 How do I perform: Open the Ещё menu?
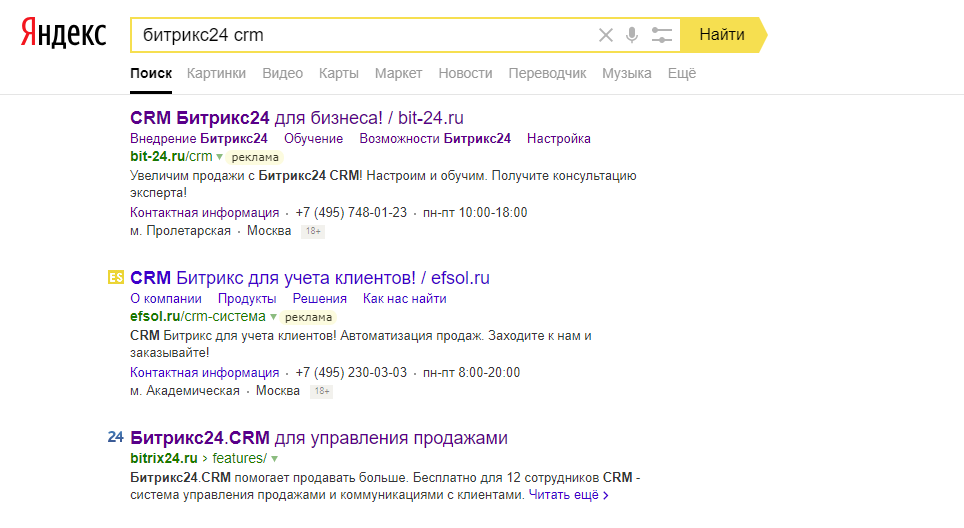(x=681, y=73)
